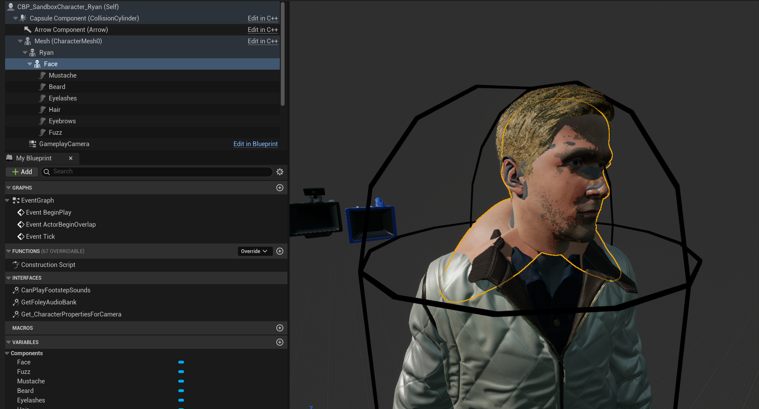Collapse the Mesh (CharacterMesh0) node
The height and width of the screenshot is (409, 759).
[20, 41]
